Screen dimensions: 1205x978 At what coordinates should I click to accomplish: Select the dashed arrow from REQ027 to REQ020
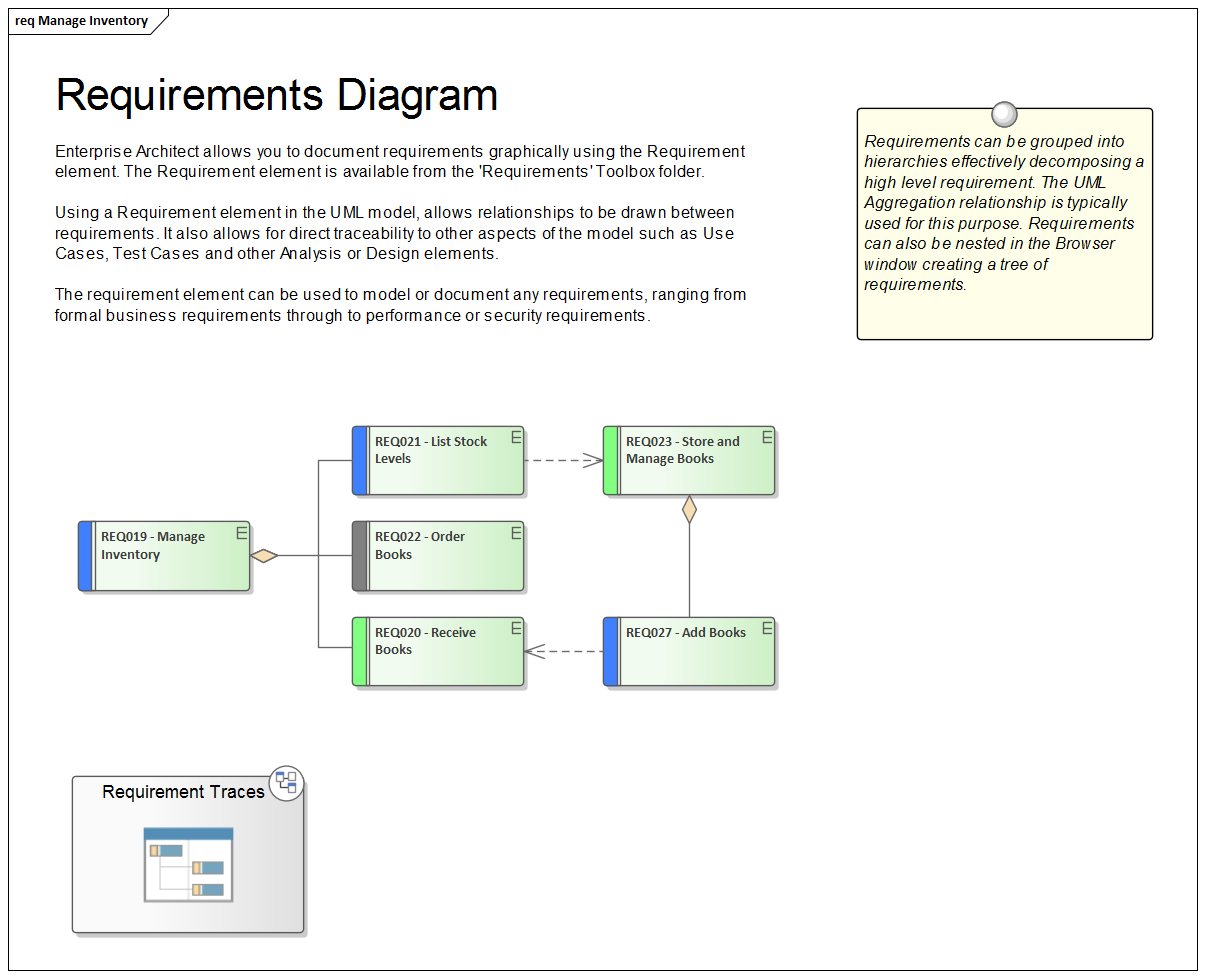[565, 651]
